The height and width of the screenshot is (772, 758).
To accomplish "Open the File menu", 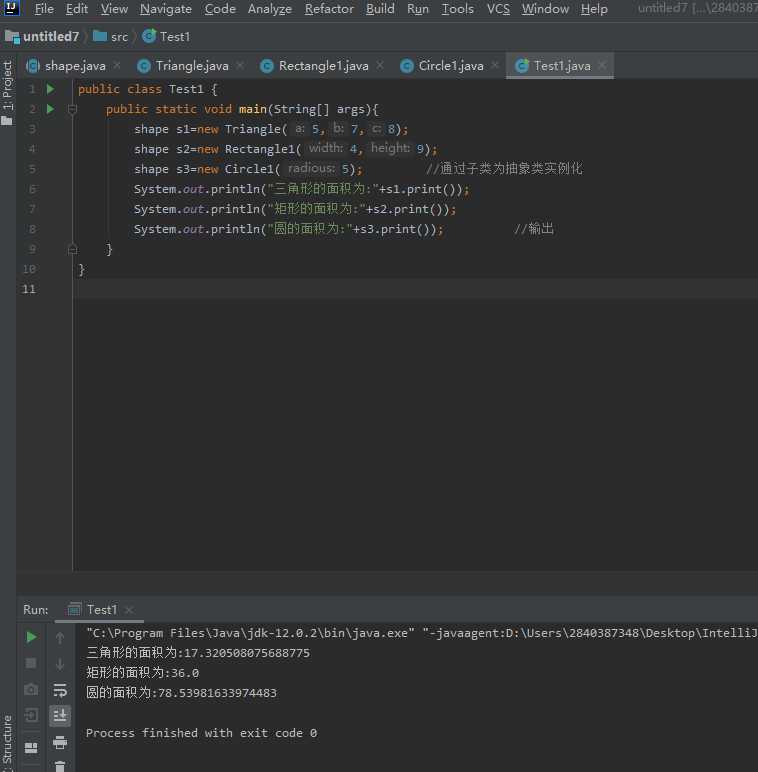I will click(44, 9).
